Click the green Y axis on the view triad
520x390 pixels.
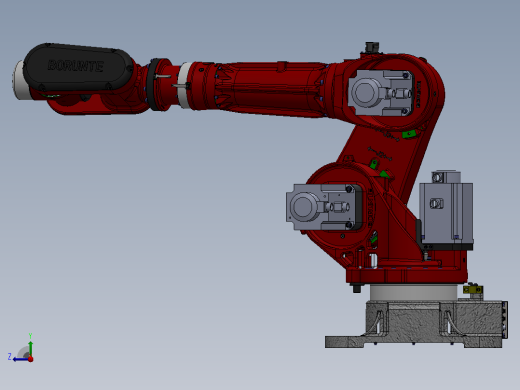(x=30, y=348)
